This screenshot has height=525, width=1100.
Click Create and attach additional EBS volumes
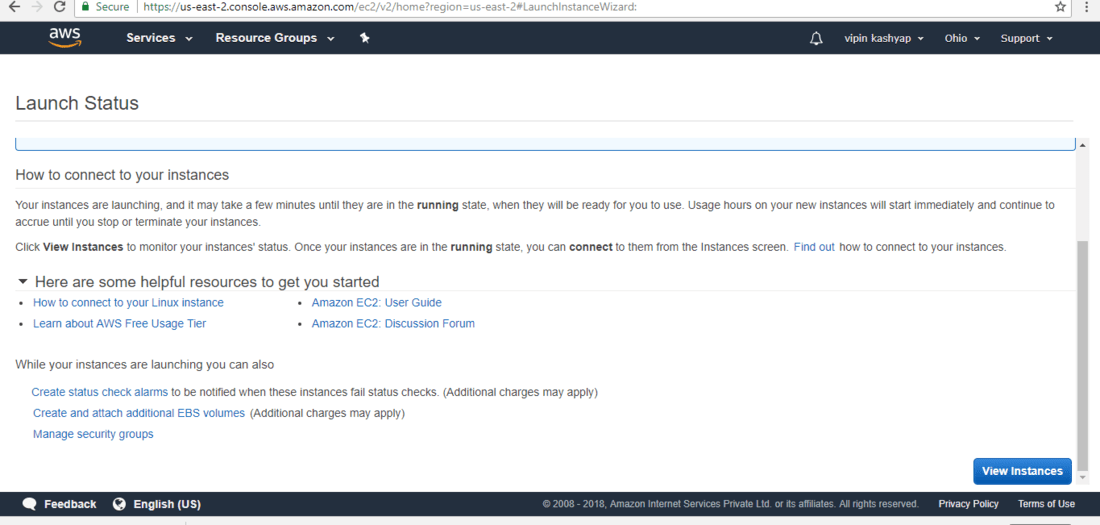coord(139,413)
